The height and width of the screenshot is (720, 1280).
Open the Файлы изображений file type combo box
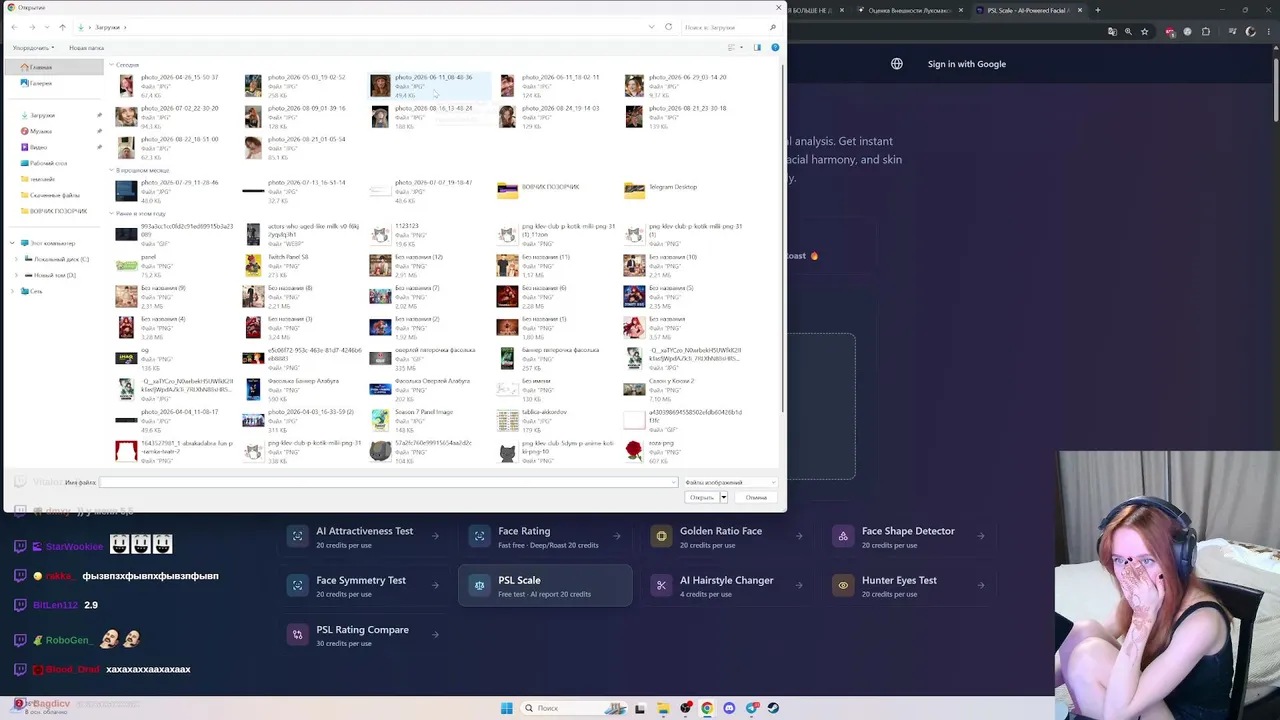click(729, 483)
